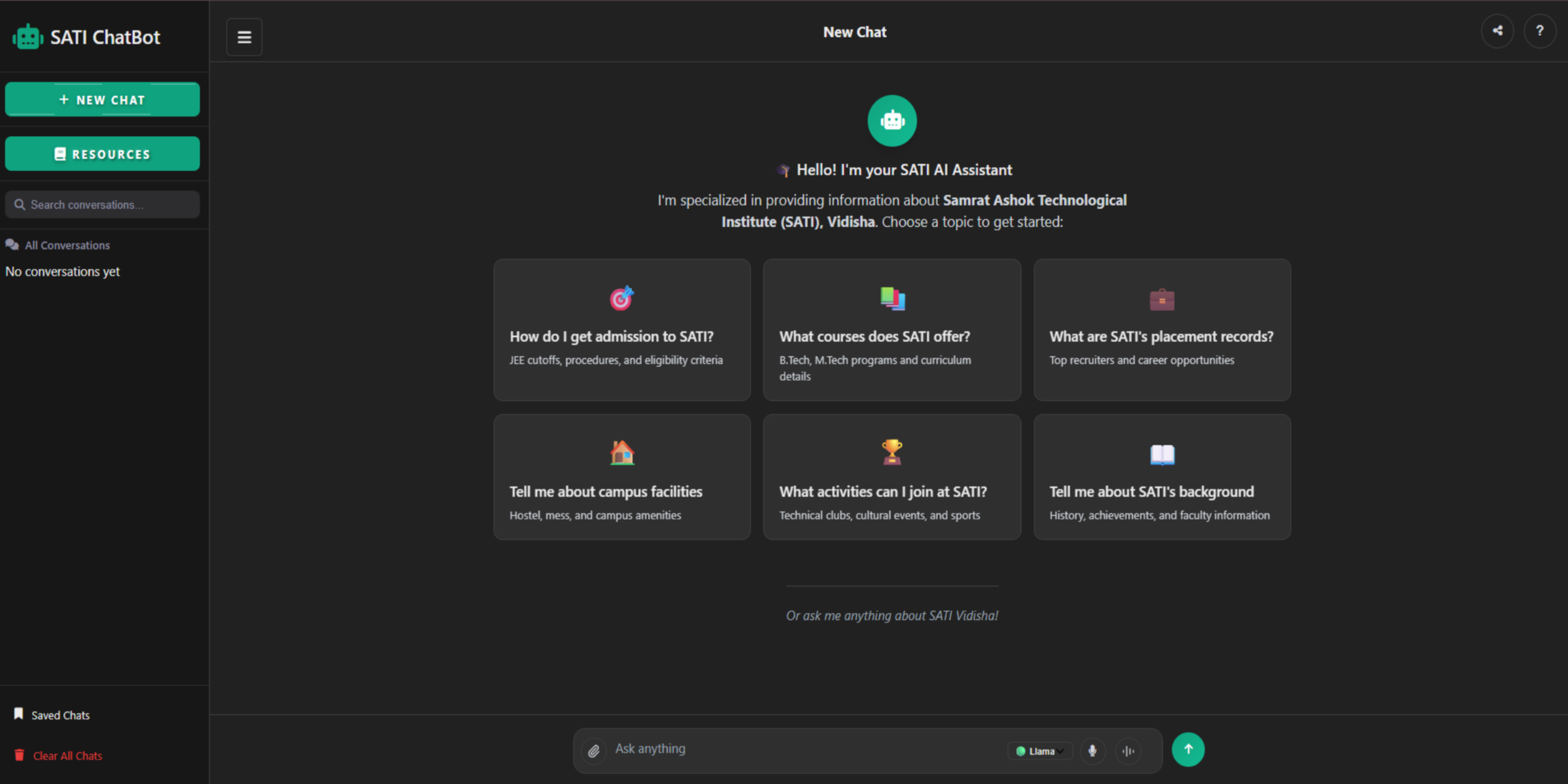Viewport: 1568px width, 784px height.
Task: Open the admission to SATI topic card
Action: [621, 329]
